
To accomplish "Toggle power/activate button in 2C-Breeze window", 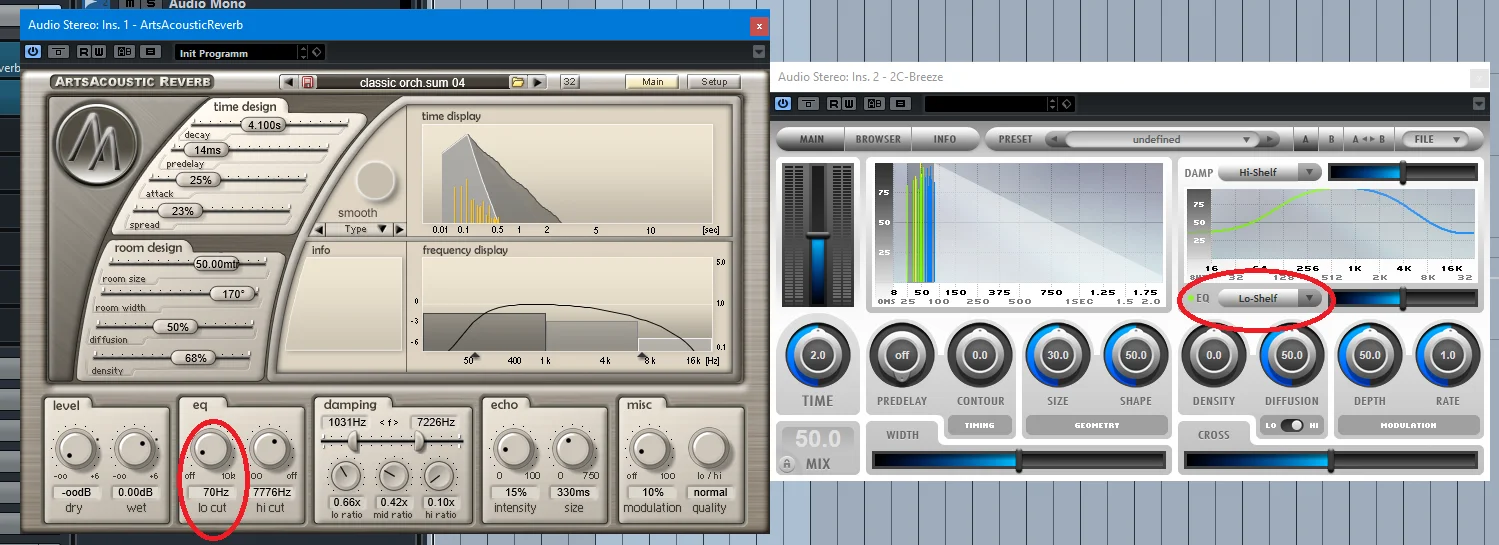I will (783, 103).
